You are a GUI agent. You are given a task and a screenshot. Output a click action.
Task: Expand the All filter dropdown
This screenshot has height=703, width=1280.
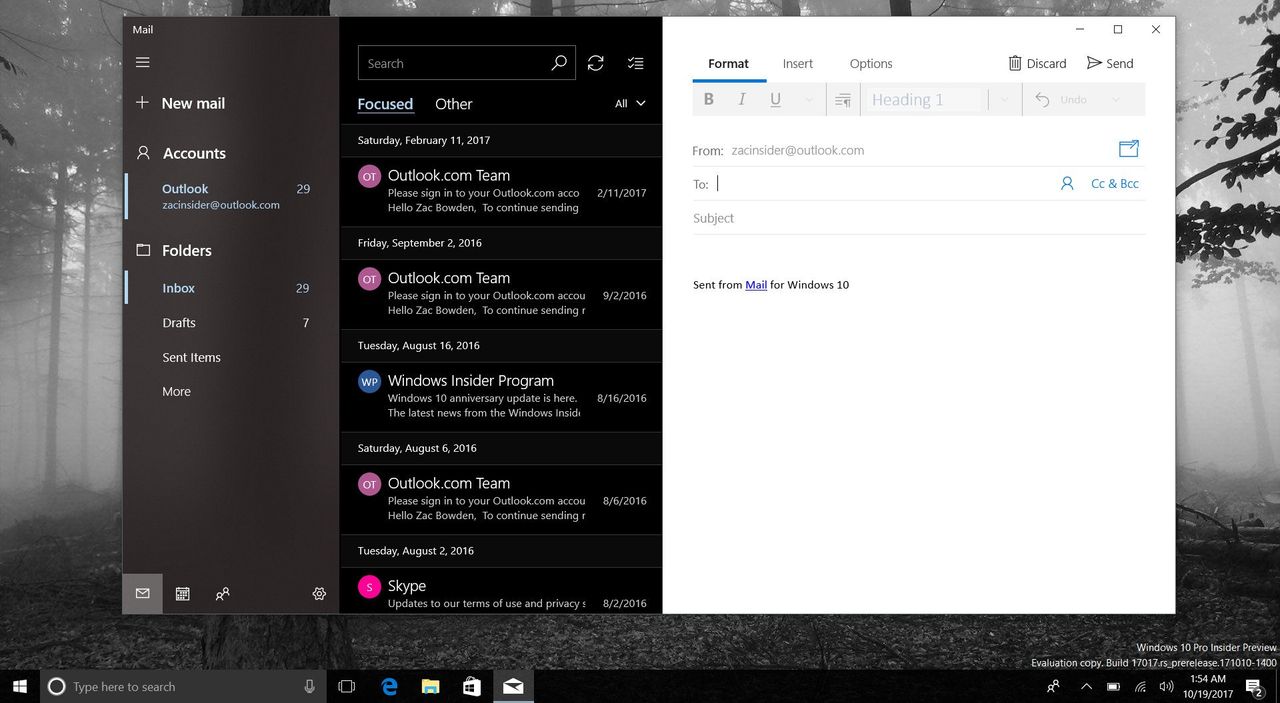click(630, 103)
